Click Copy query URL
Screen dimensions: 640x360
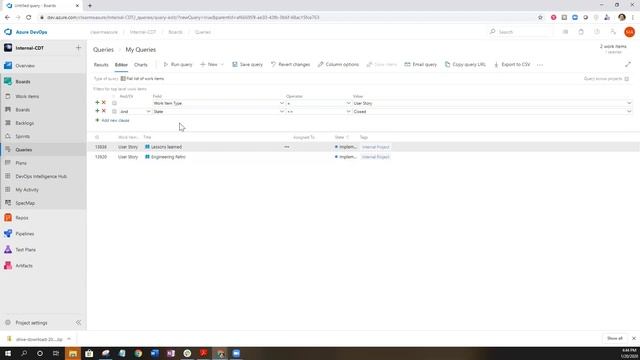coord(465,64)
